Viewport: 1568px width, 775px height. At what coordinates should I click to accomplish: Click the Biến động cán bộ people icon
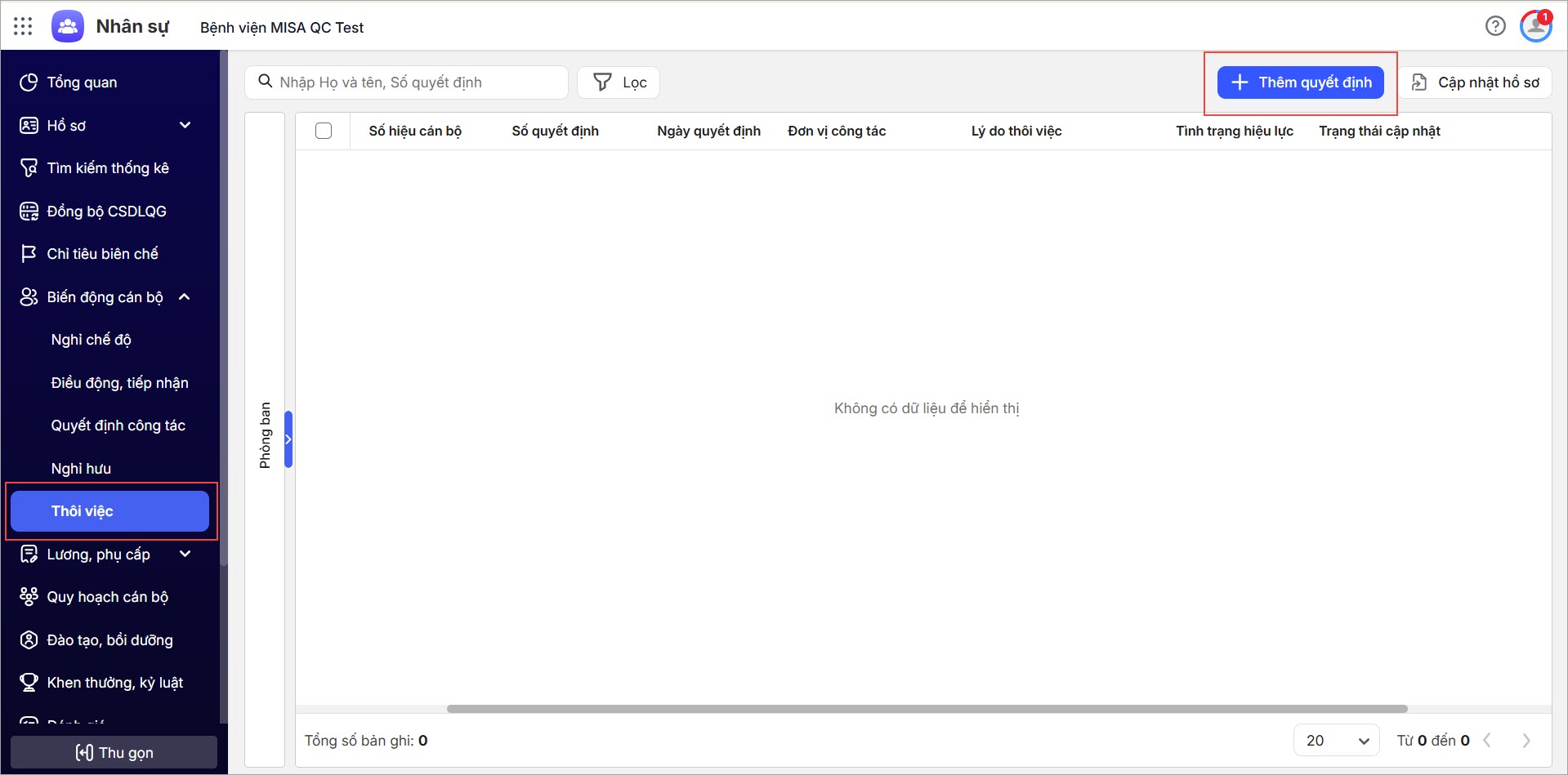[x=29, y=297]
